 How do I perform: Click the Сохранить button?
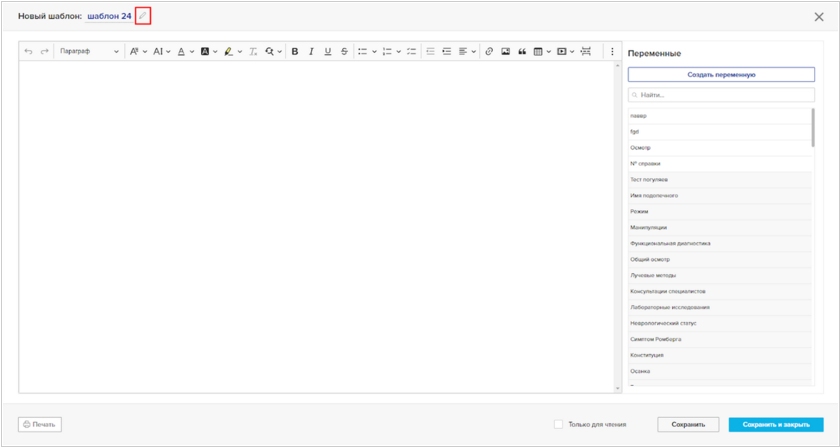point(688,424)
